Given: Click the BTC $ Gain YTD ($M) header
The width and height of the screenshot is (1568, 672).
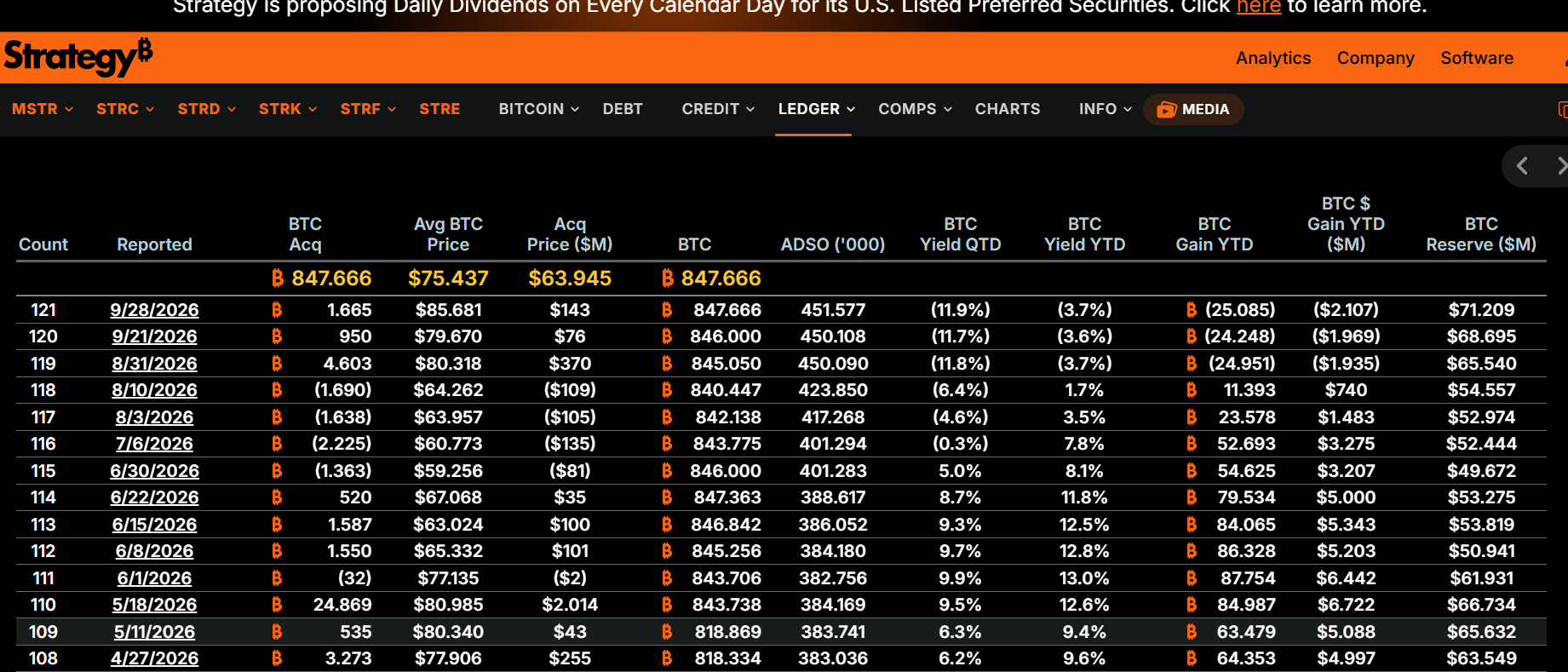Looking at the screenshot, I should coord(1346,224).
